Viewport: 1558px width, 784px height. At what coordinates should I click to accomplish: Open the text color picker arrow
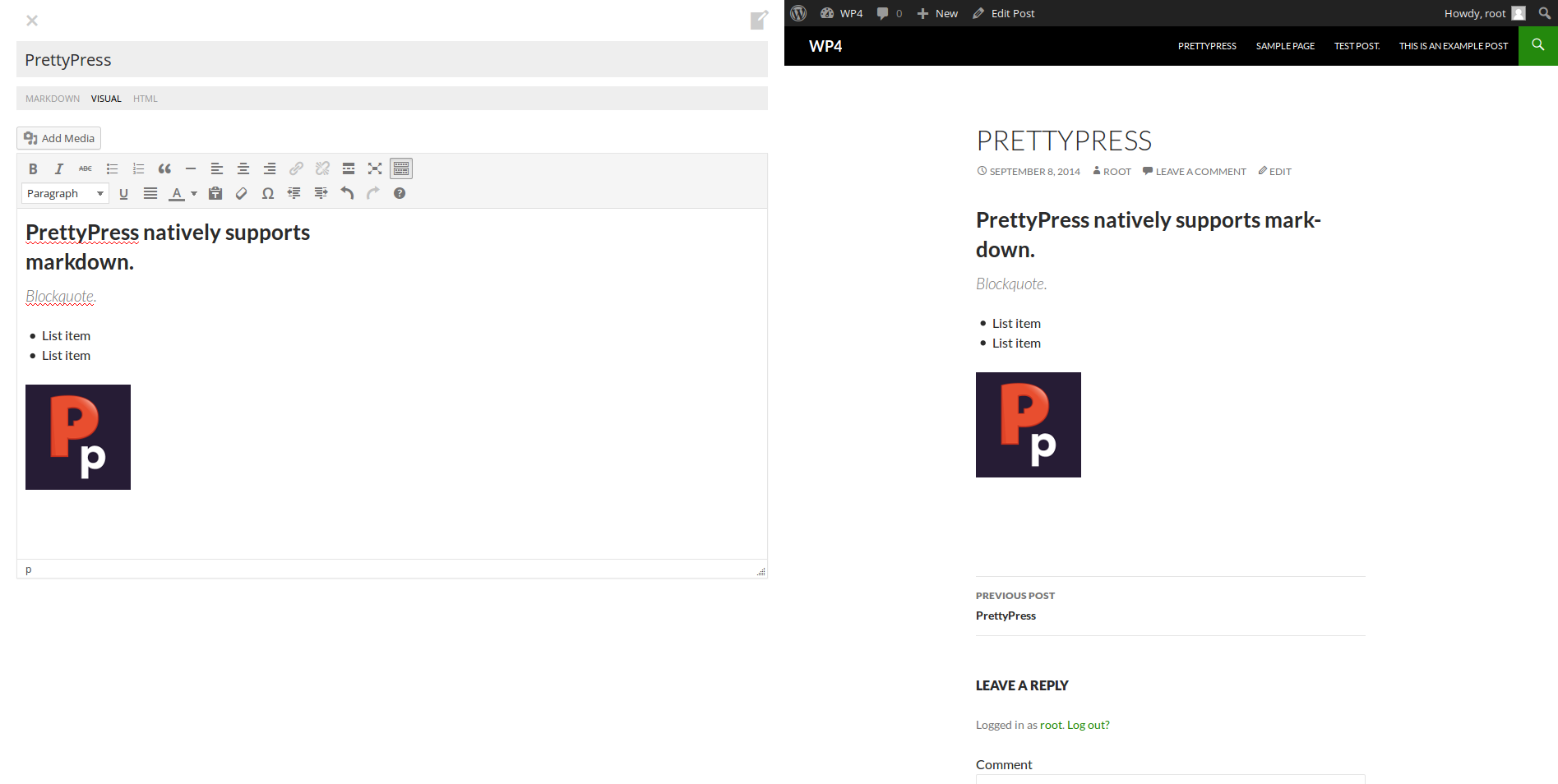(194, 193)
